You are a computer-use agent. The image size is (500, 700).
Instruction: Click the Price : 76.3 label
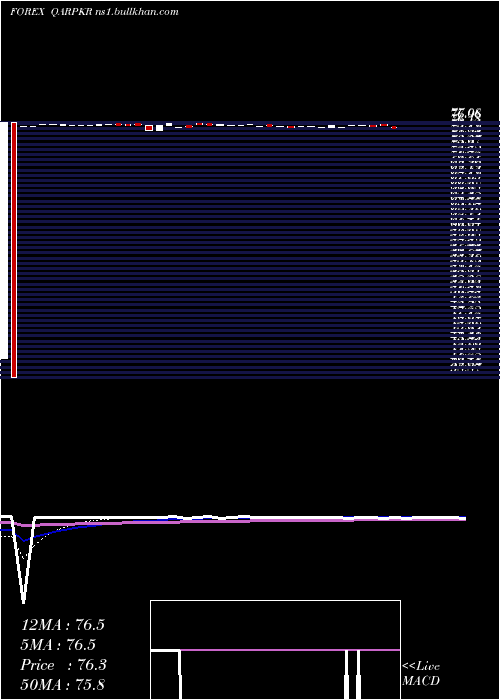click(x=63, y=665)
